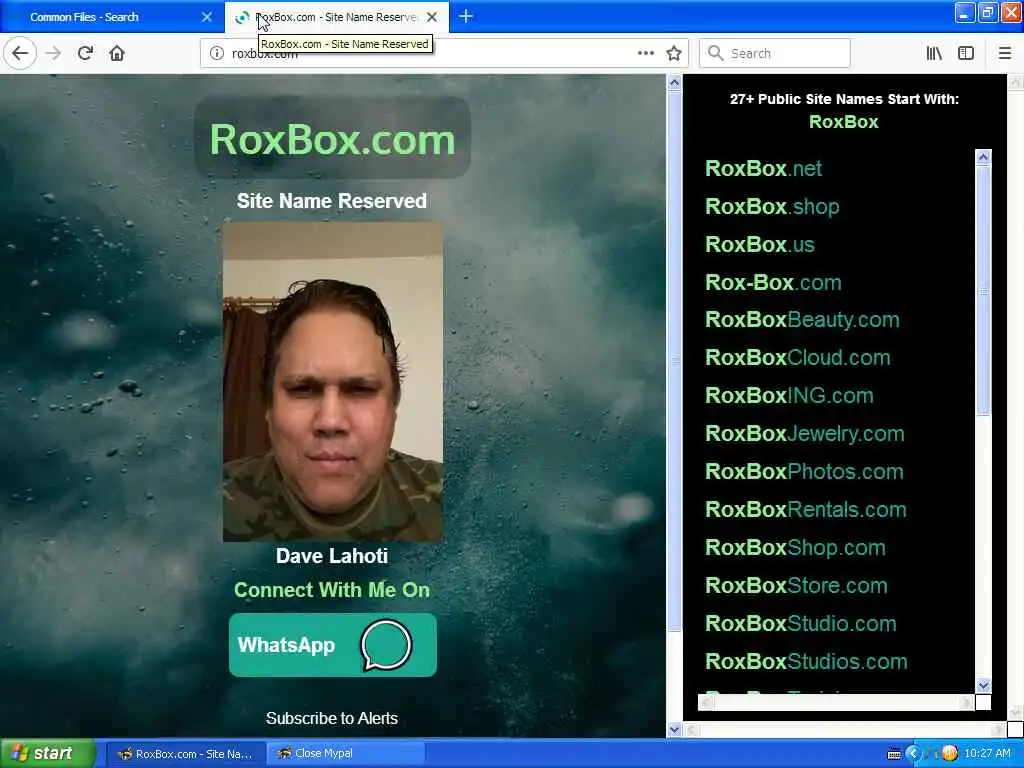Switch to RoxBox.com taskbar window button

click(185, 754)
